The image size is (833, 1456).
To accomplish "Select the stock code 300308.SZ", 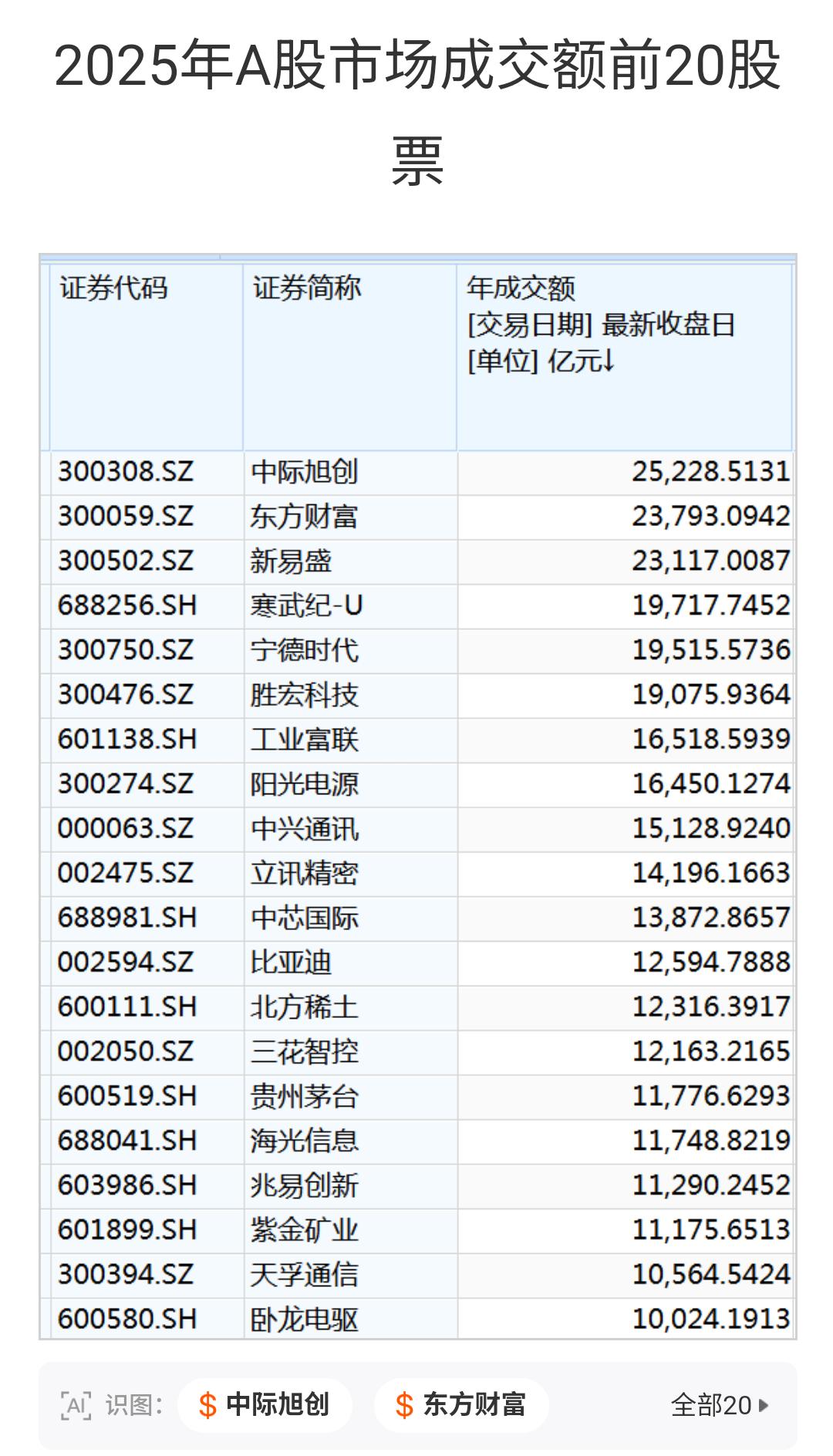I will (x=126, y=471).
